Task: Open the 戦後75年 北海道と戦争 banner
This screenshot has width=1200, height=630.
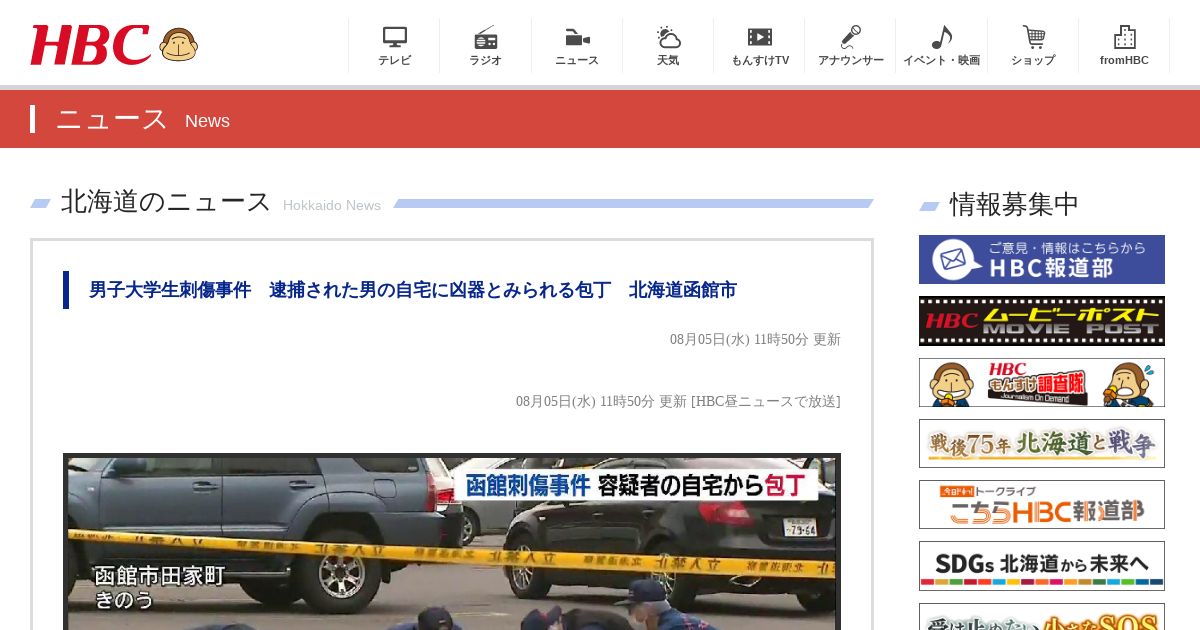Action: coord(1042,444)
